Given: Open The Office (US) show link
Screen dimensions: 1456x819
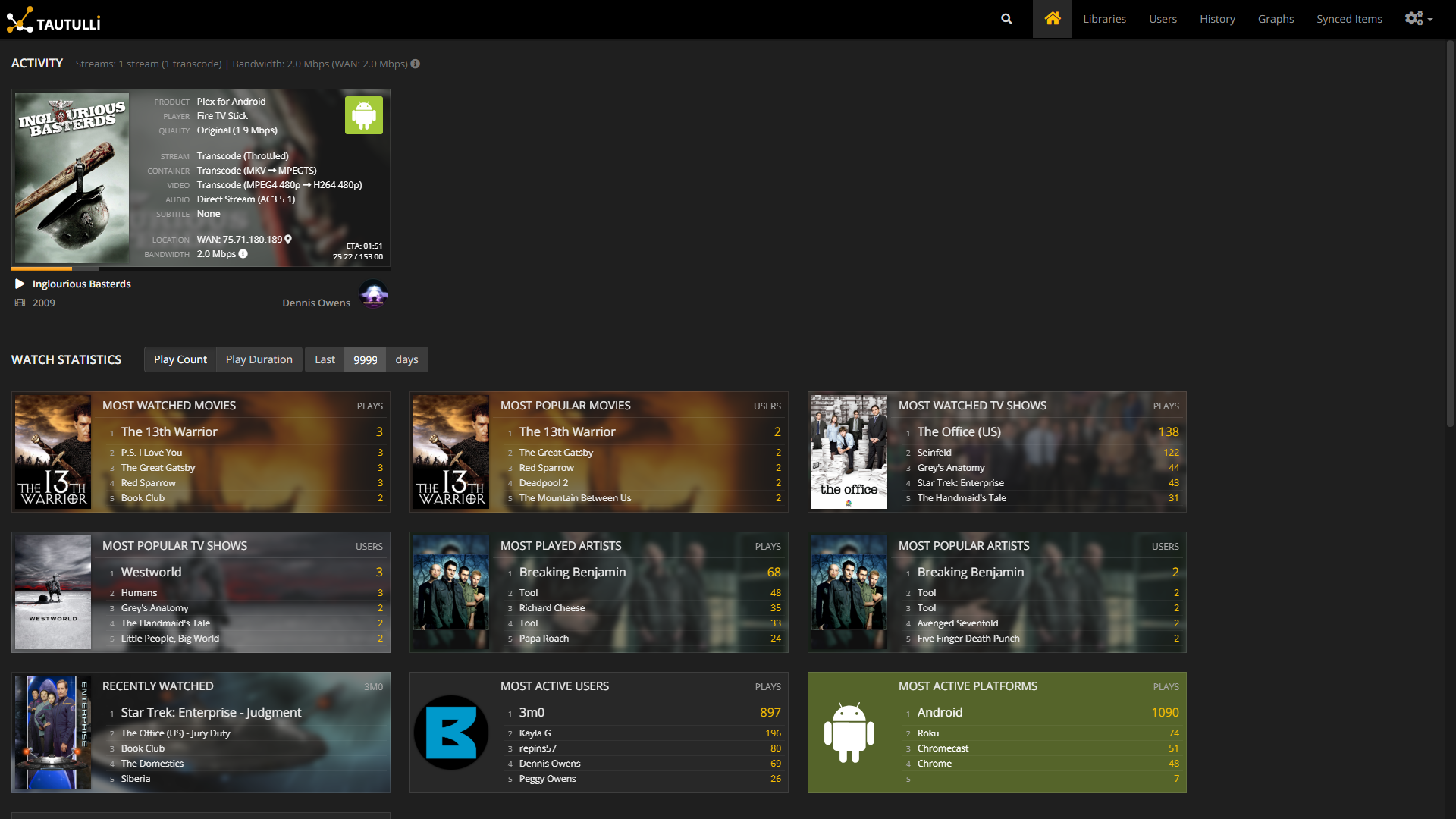Looking at the screenshot, I should (959, 431).
